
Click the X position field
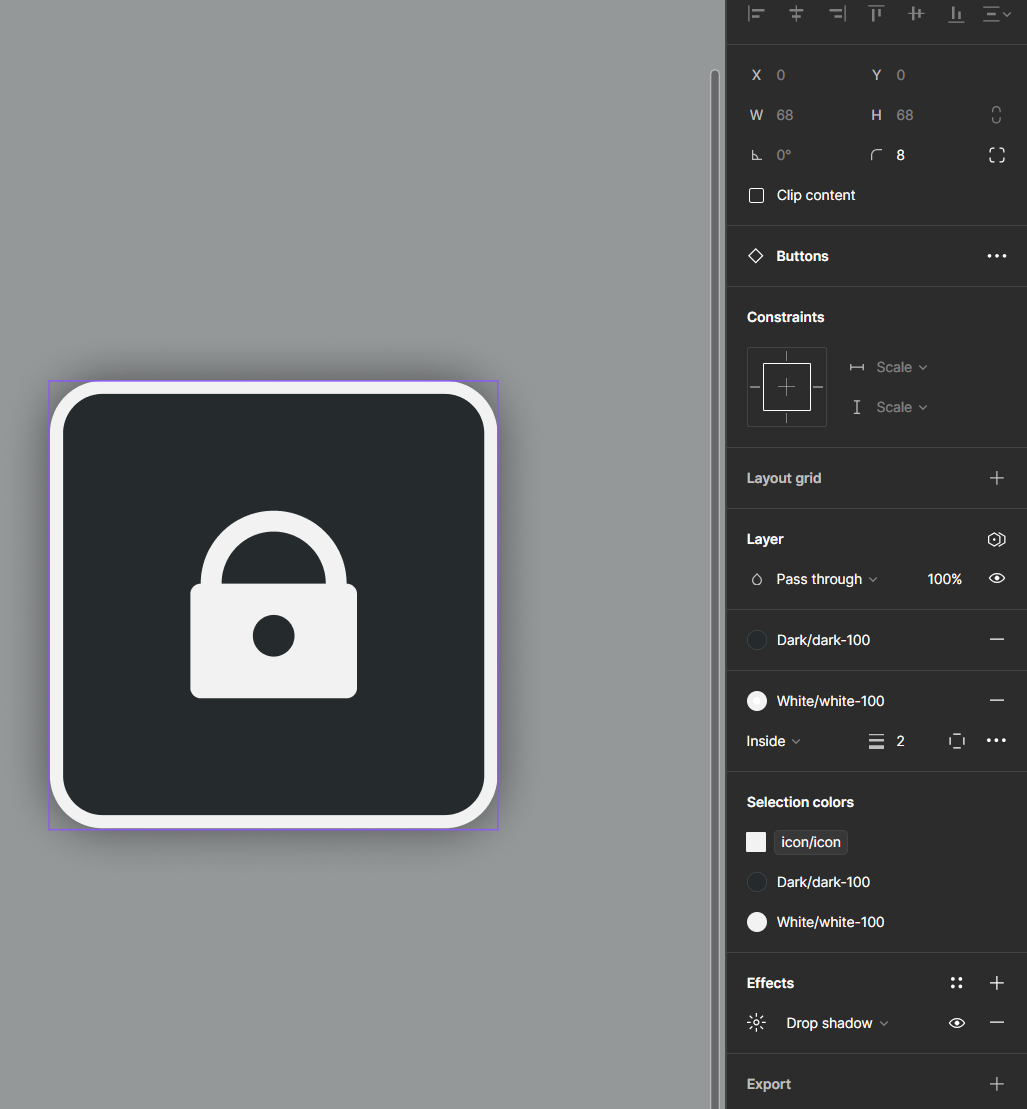[x=799, y=75]
